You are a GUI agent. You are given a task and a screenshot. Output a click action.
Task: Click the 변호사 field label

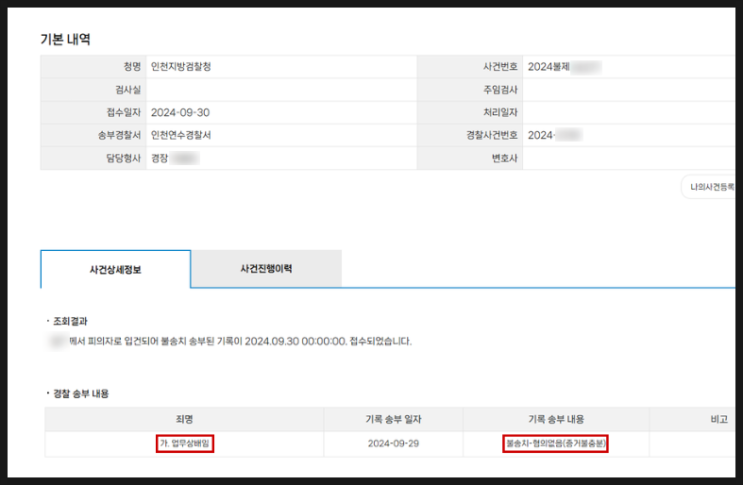point(505,158)
